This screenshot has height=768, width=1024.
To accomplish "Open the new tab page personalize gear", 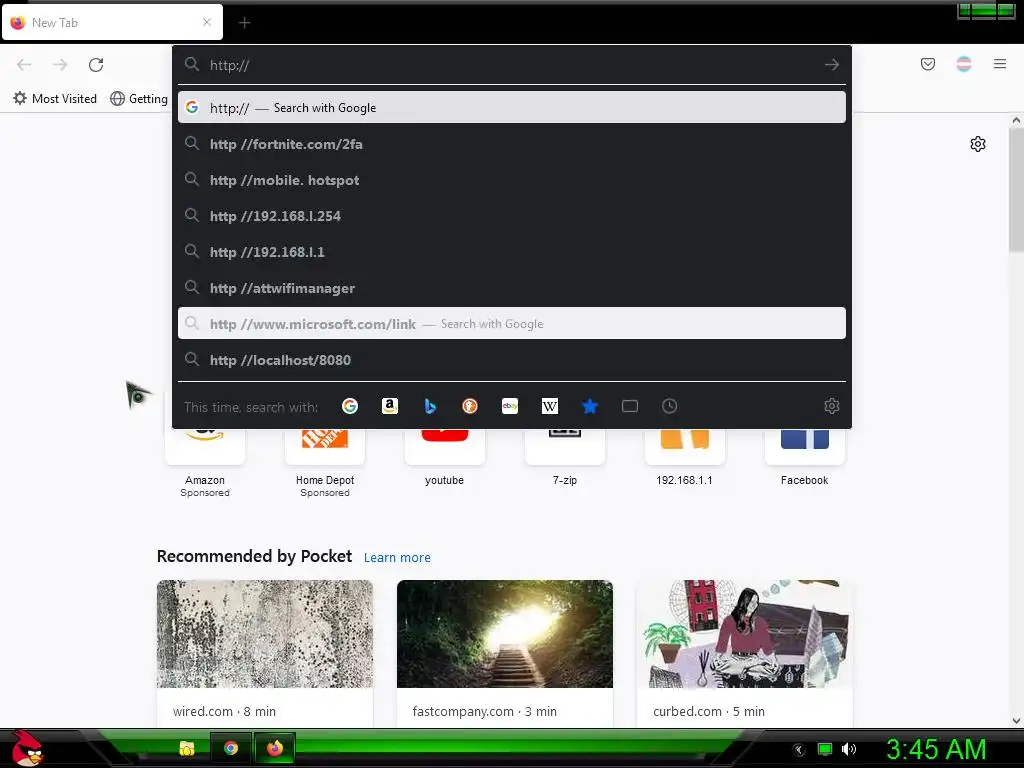I will click(978, 144).
